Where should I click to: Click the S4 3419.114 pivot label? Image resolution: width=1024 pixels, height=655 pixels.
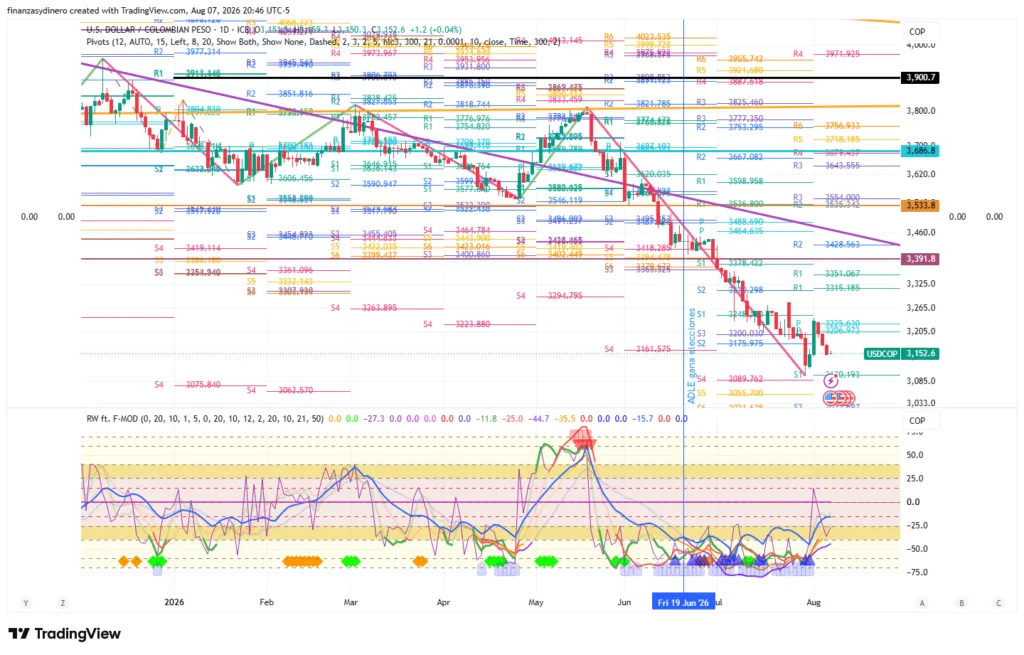(x=187, y=248)
